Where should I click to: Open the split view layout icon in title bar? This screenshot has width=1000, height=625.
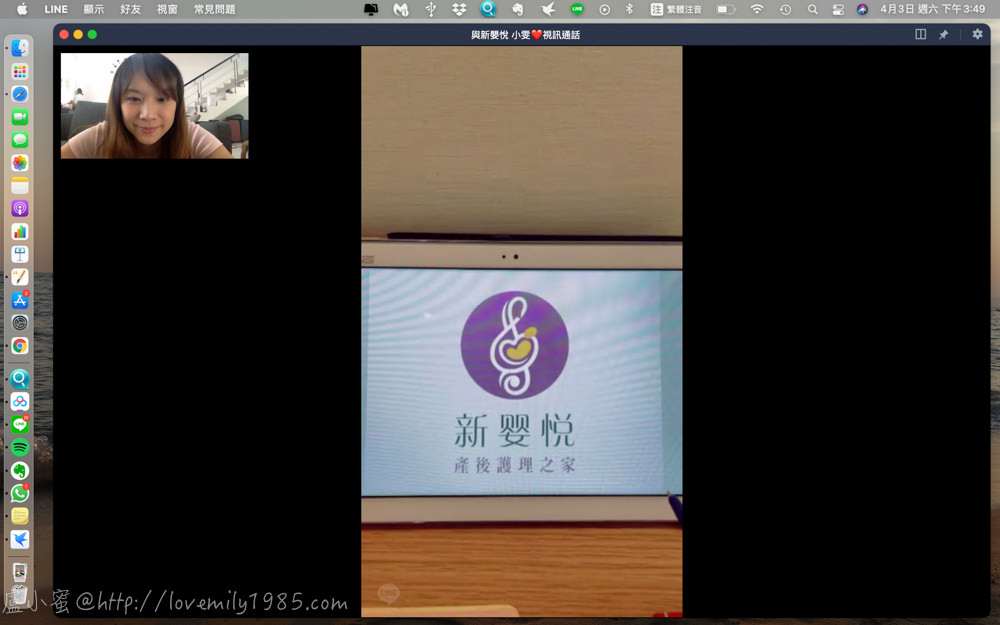tap(920, 34)
